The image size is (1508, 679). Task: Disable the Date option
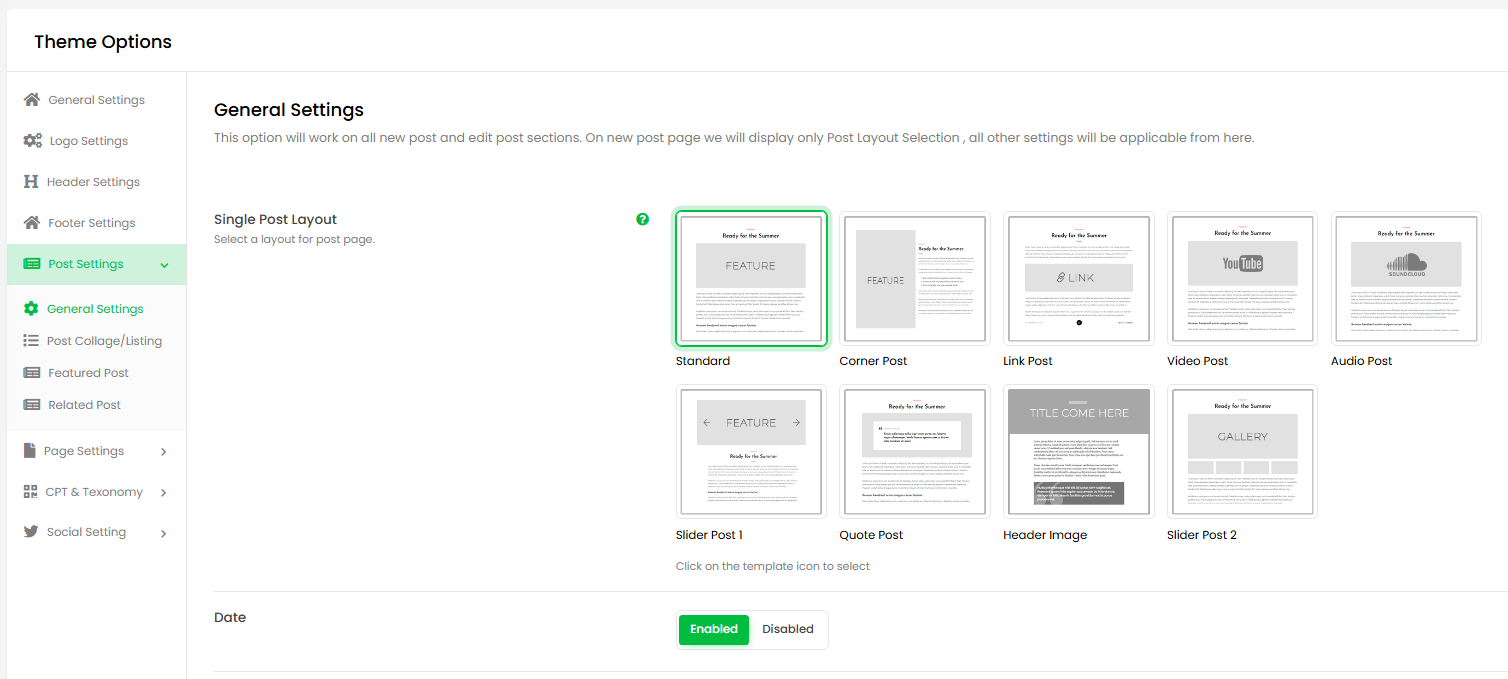pyautogui.click(x=788, y=629)
